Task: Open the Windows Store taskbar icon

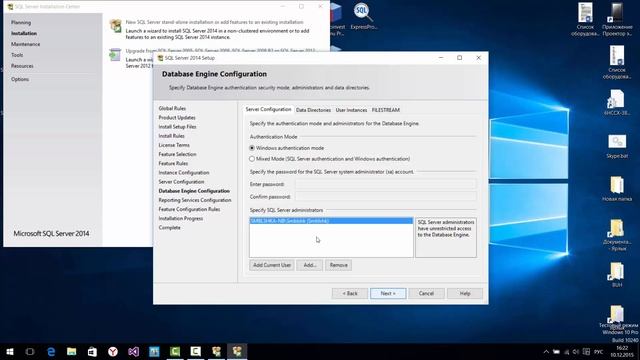Action: pos(92,351)
